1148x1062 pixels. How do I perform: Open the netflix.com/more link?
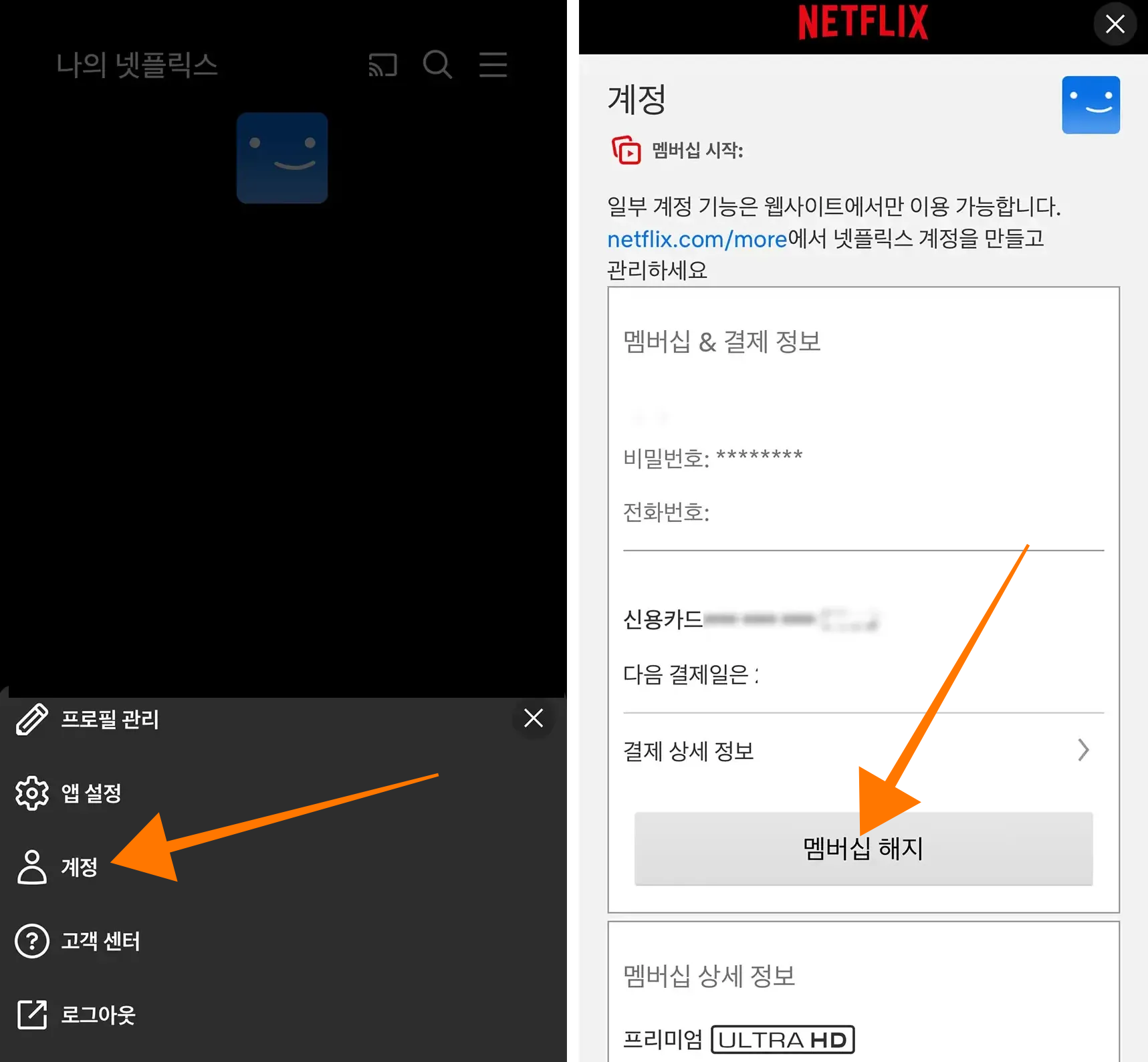pyautogui.click(x=697, y=239)
